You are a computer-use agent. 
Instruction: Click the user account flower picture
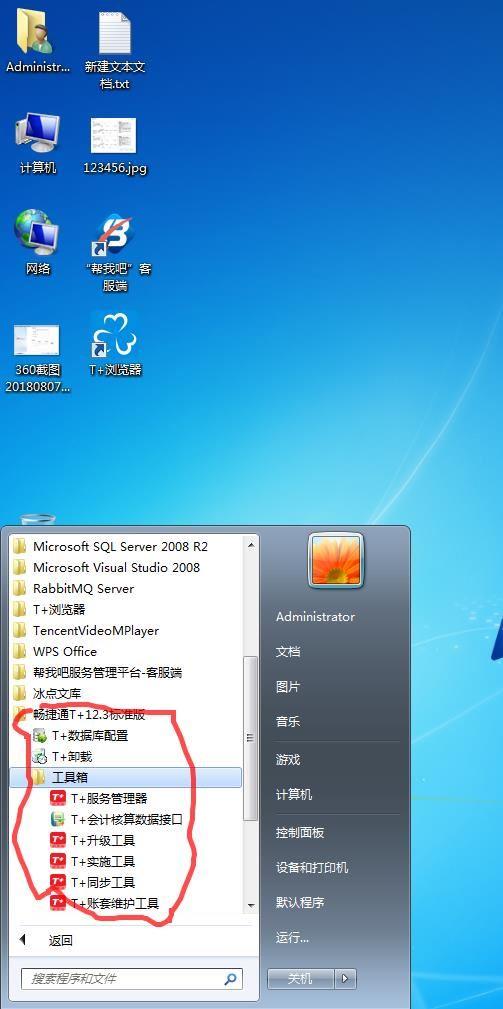(336, 560)
